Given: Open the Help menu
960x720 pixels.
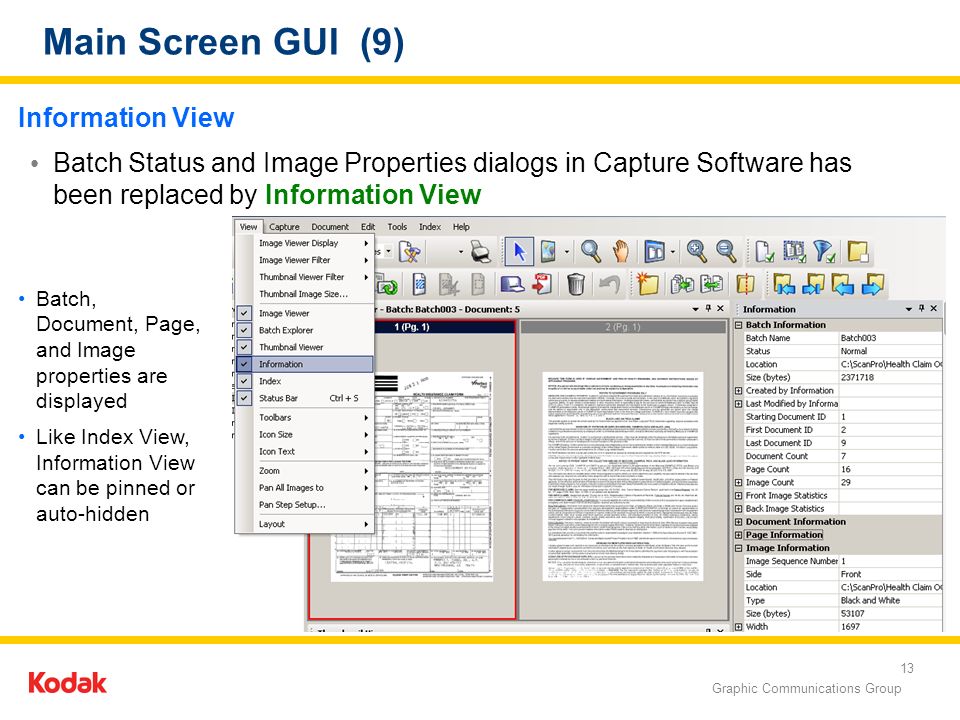Looking at the screenshot, I should pyautogui.click(x=461, y=227).
